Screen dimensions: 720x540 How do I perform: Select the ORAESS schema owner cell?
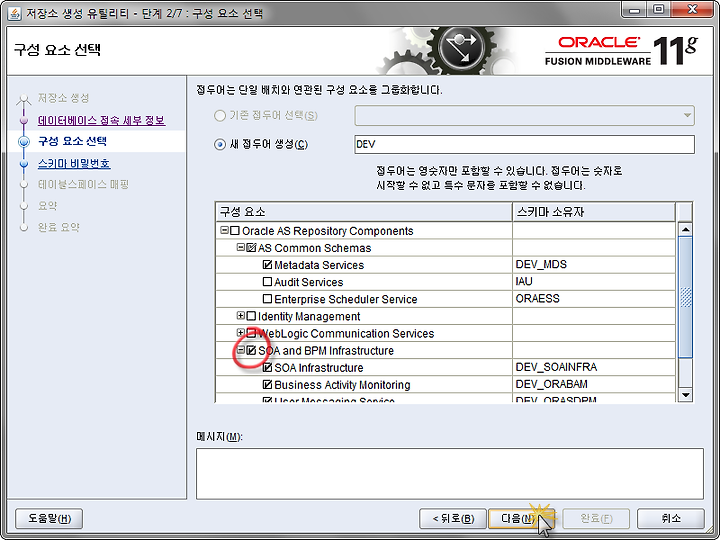(594, 299)
